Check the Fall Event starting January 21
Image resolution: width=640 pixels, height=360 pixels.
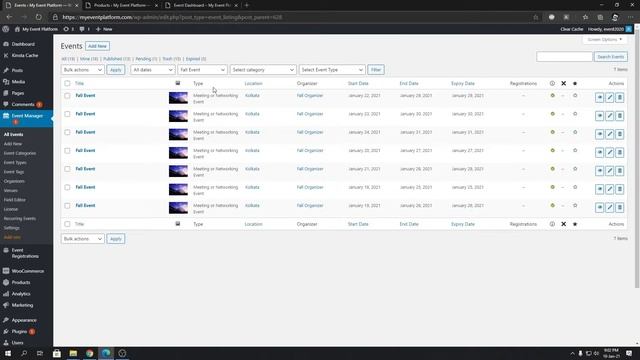(x=67, y=169)
